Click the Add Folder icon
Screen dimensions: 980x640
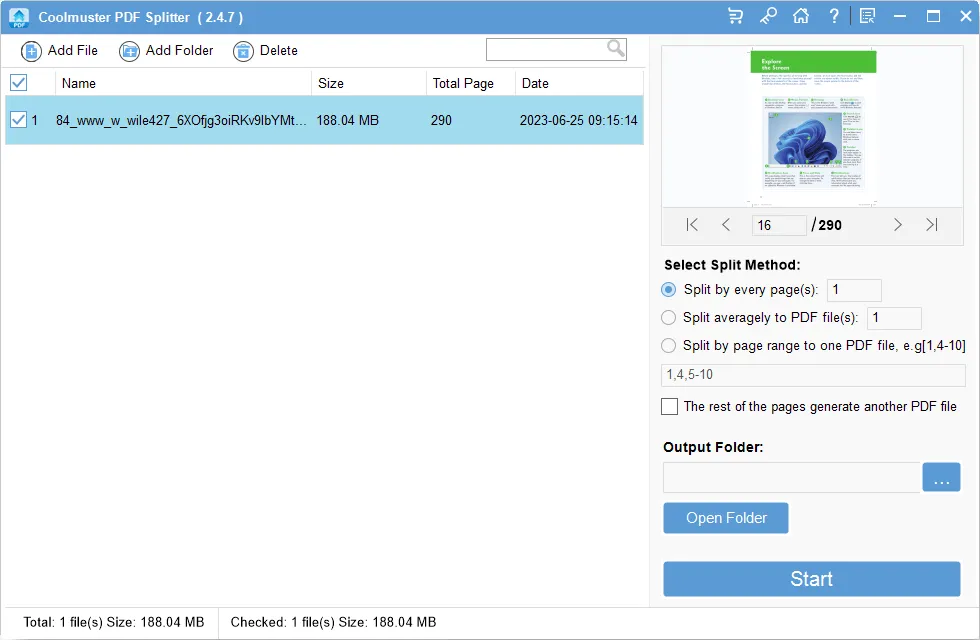pos(129,51)
